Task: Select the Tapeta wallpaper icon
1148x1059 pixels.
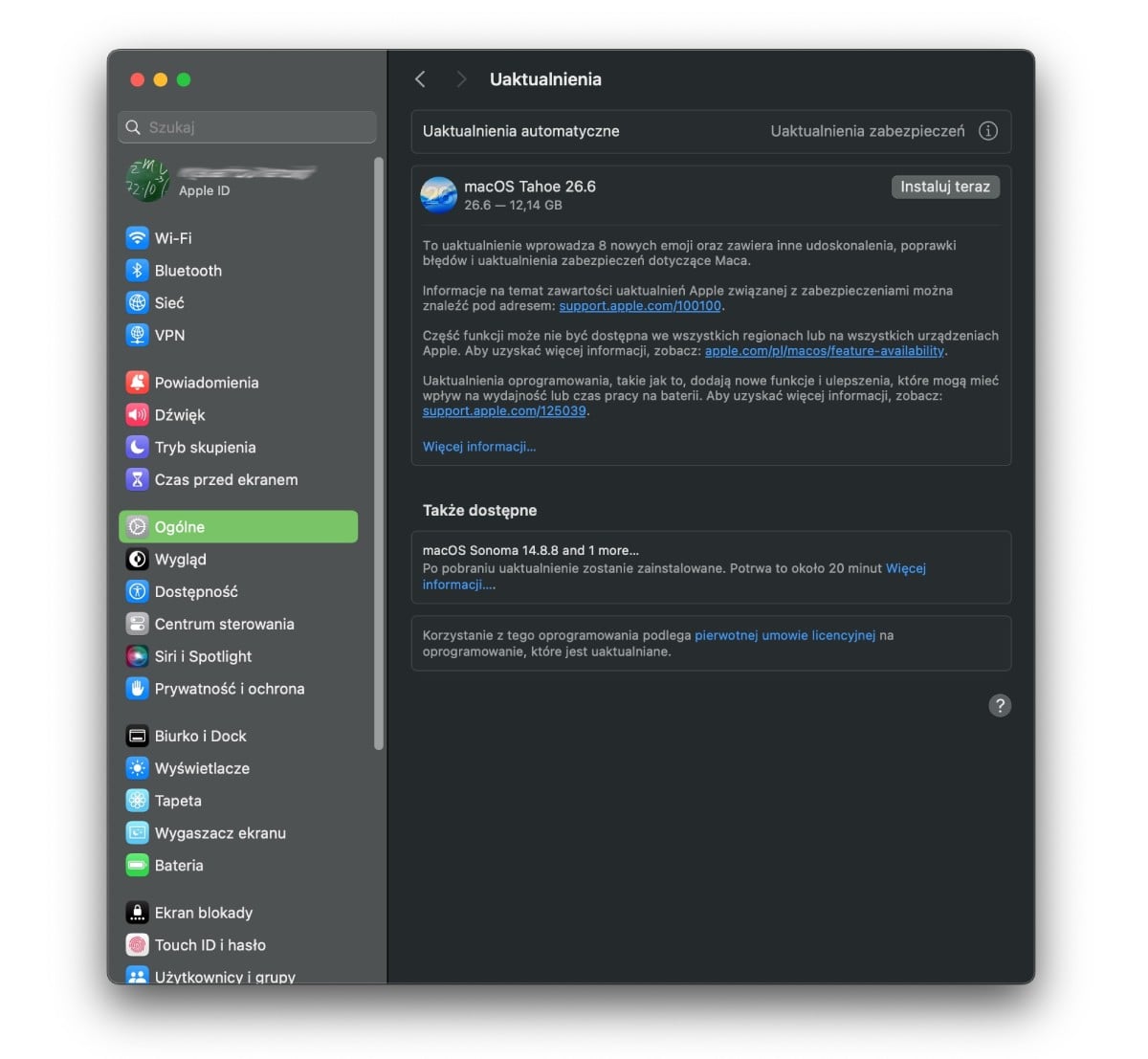Action: coord(137,801)
